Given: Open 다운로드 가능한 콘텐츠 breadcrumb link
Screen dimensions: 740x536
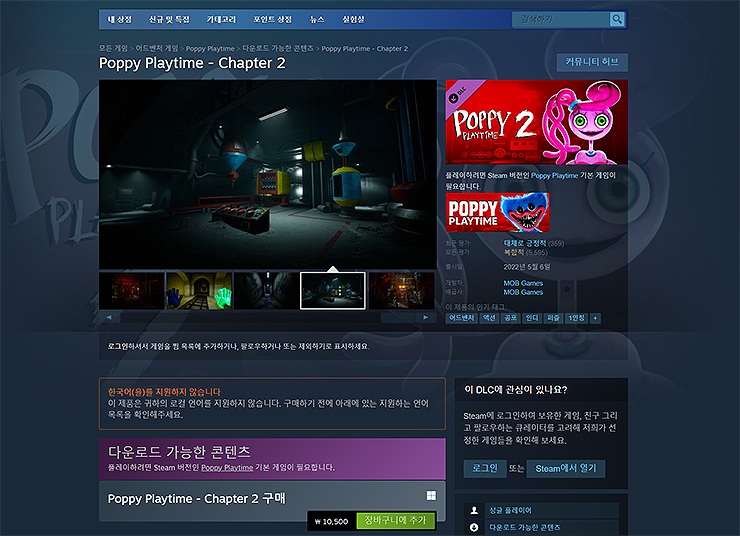Looking at the screenshot, I should (x=278, y=48).
